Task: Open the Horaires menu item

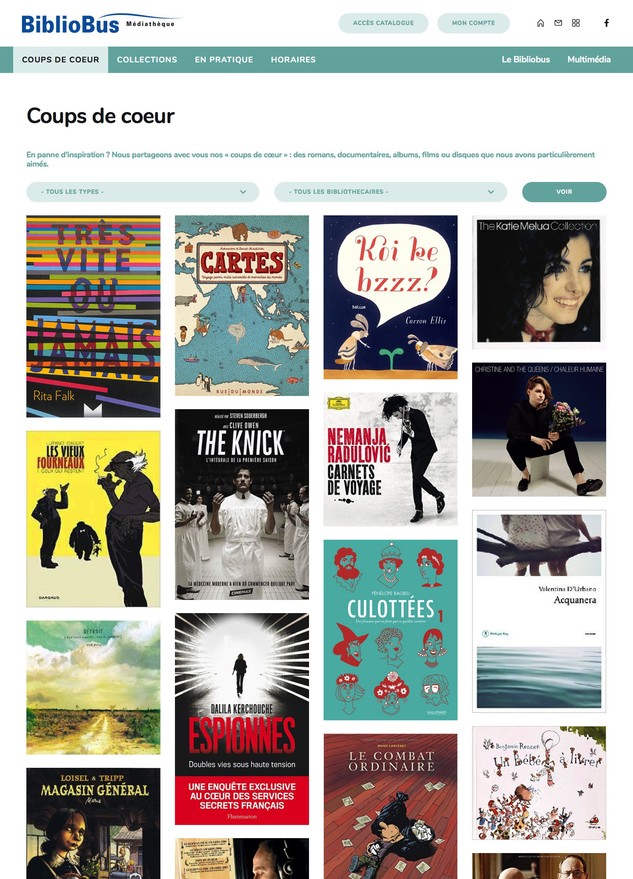Action: (x=293, y=59)
